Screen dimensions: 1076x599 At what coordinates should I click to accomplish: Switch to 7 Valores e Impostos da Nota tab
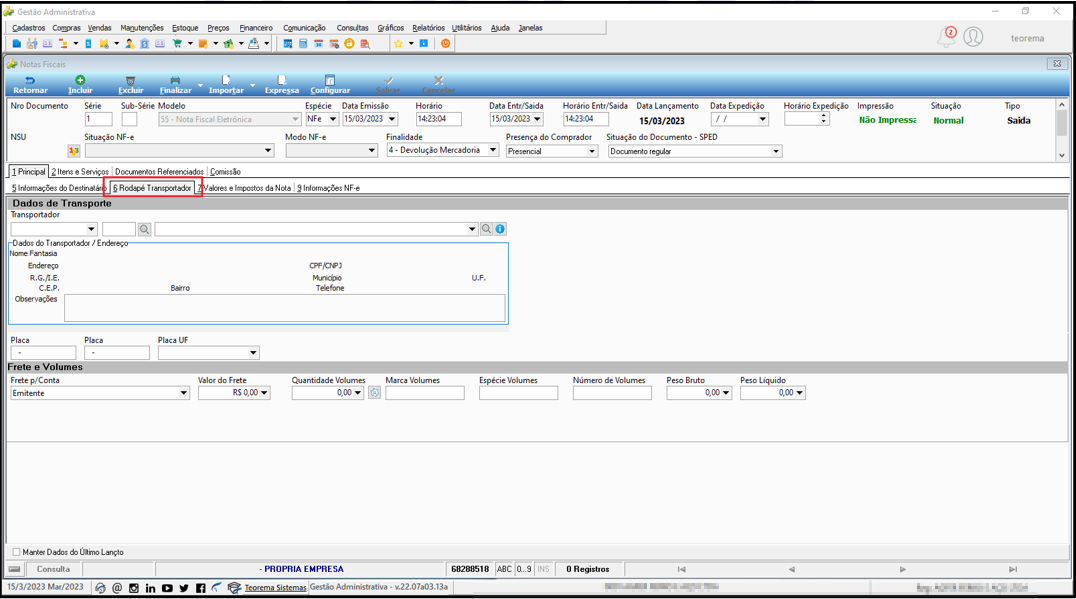pyautogui.click(x=244, y=188)
